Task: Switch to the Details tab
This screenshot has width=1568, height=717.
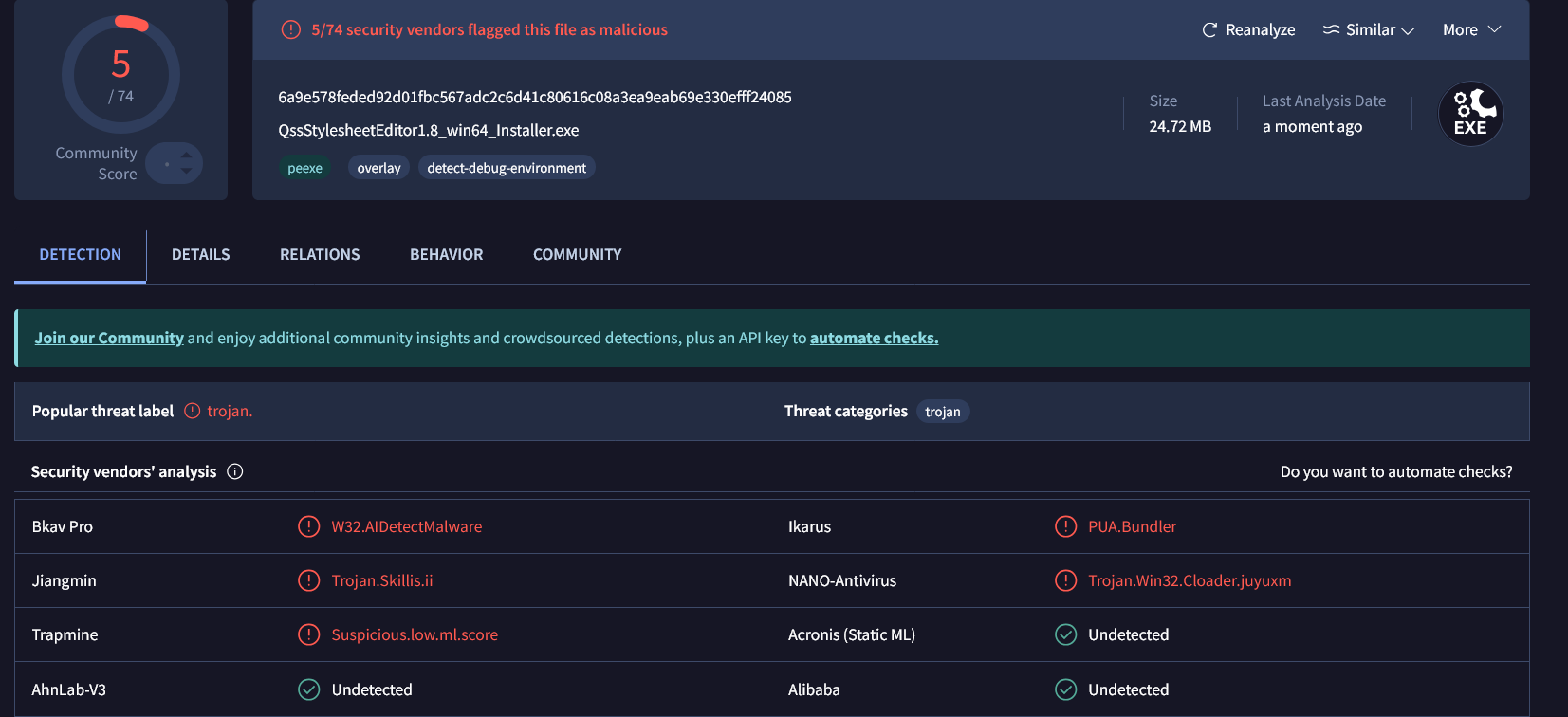Action: [x=200, y=254]
